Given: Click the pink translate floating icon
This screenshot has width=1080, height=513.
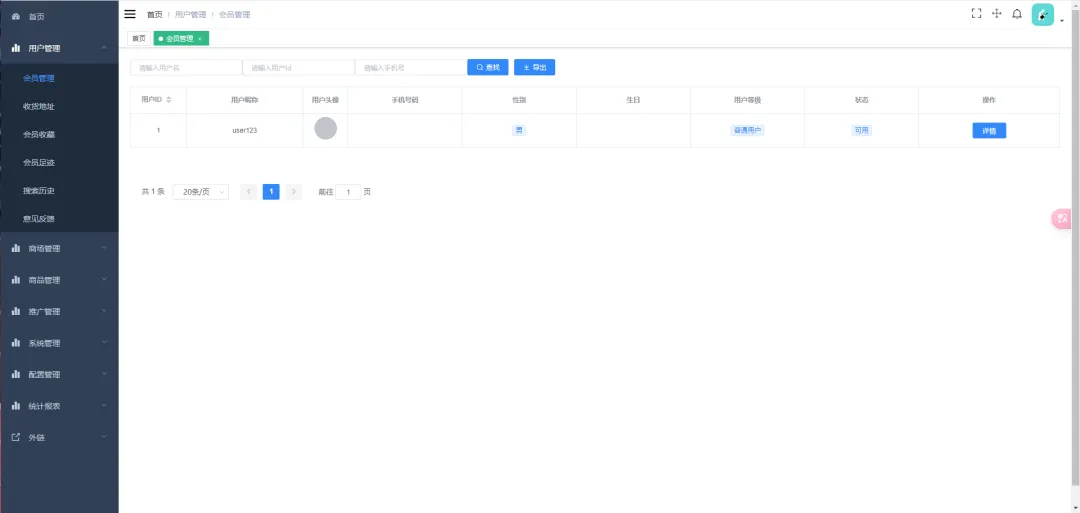Looking at the screenshot, I should point(1062,219).
